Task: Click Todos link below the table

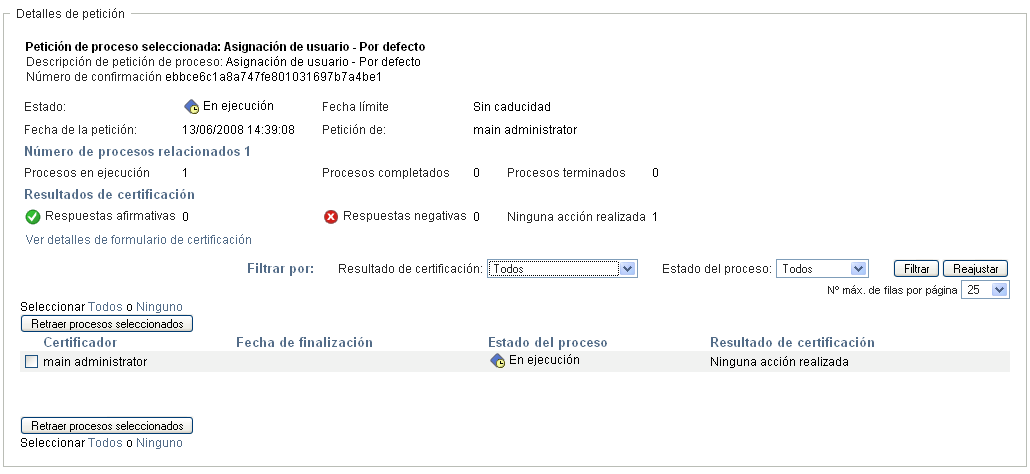Action: [105, 442]
